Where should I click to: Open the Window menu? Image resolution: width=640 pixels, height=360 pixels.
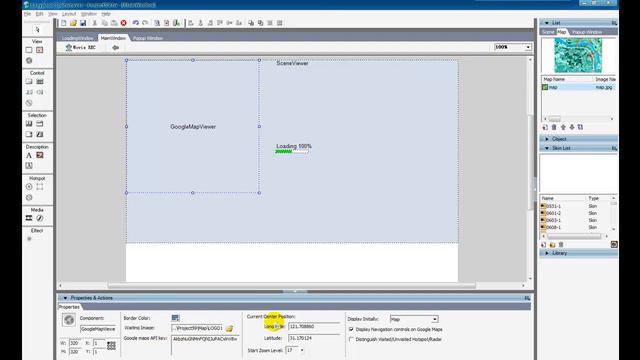click(x=89, y=14)
